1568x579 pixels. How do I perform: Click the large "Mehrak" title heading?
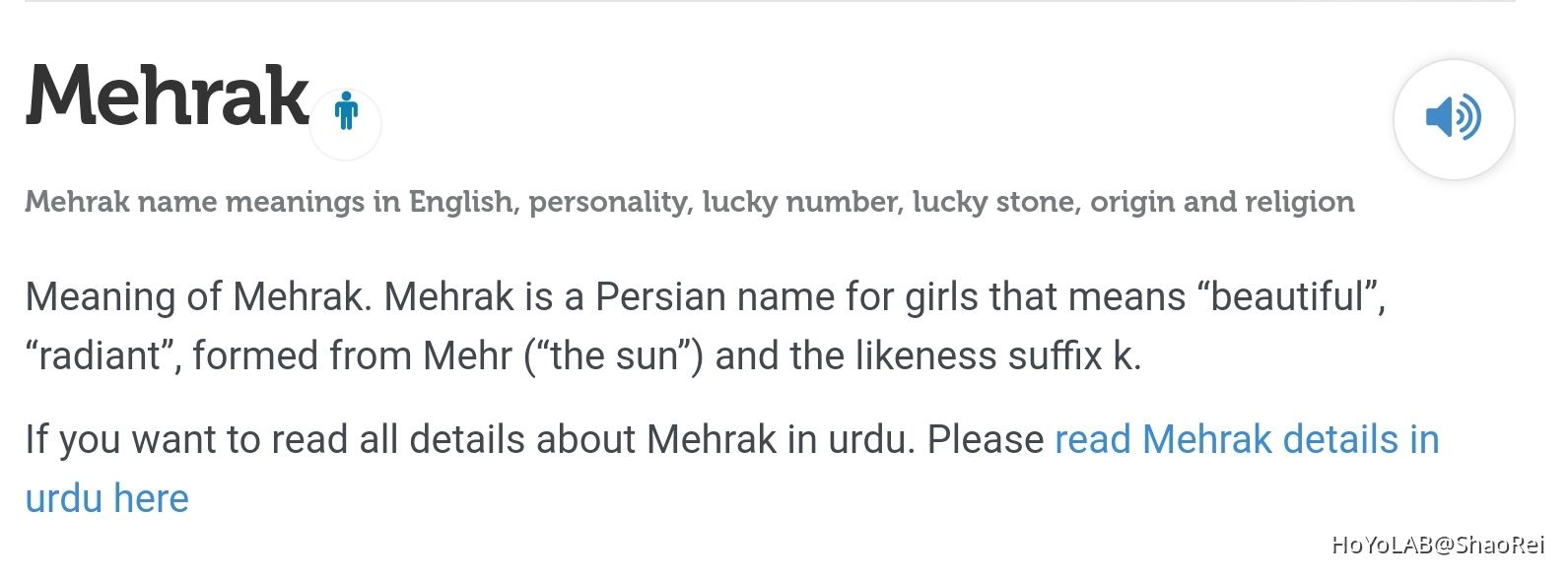click(168, 96)
